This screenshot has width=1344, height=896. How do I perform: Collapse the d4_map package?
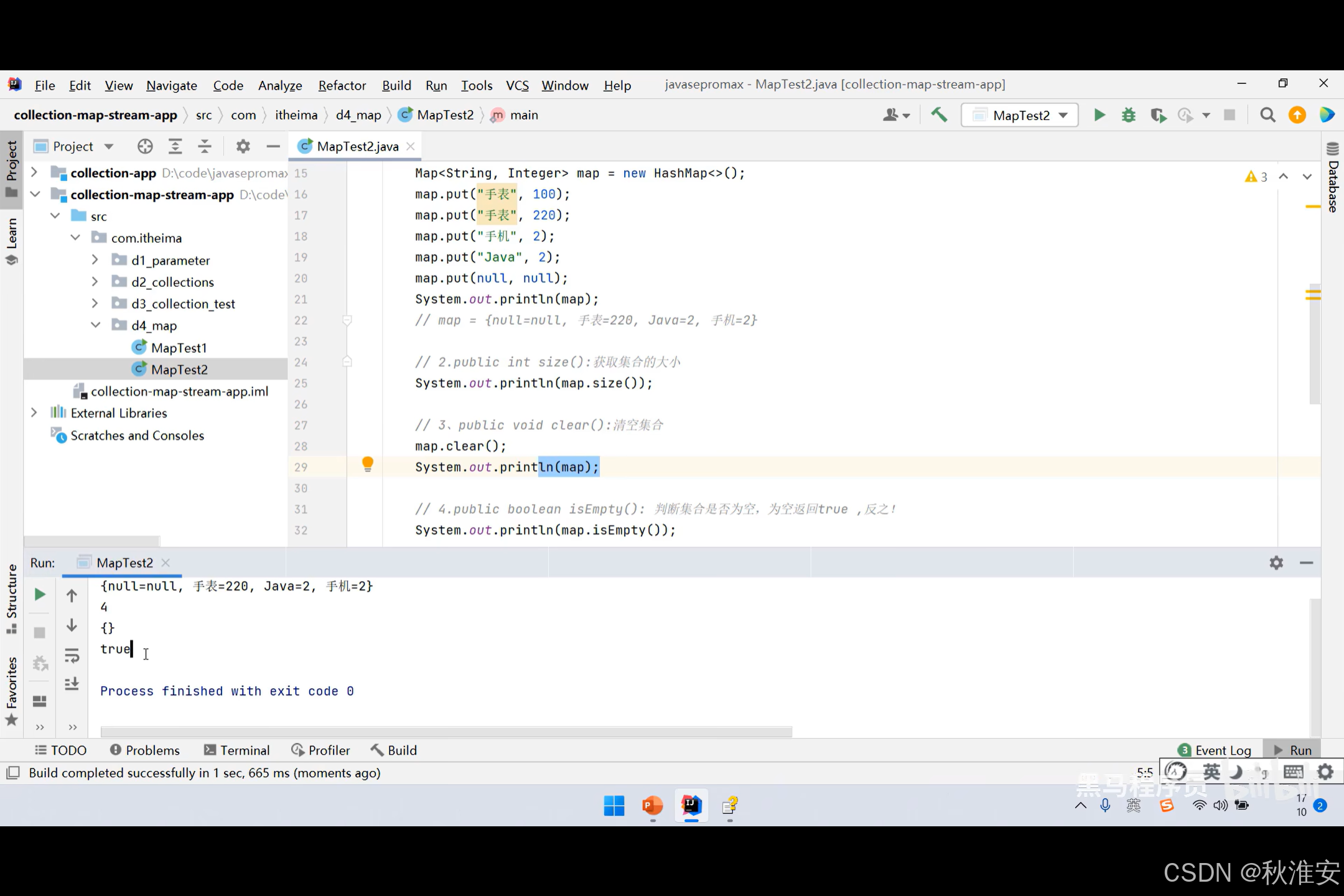click(x=95, y=325)
